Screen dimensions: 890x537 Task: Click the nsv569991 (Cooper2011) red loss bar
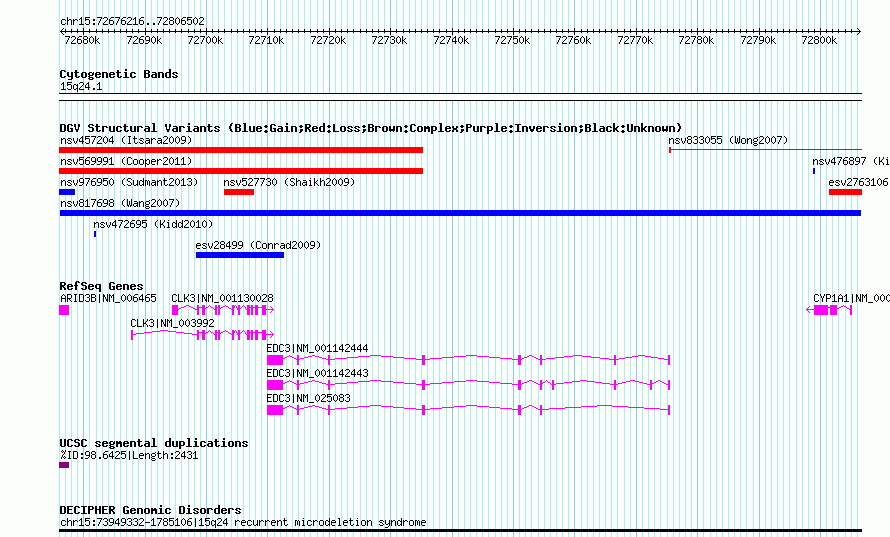pos(241,171)
